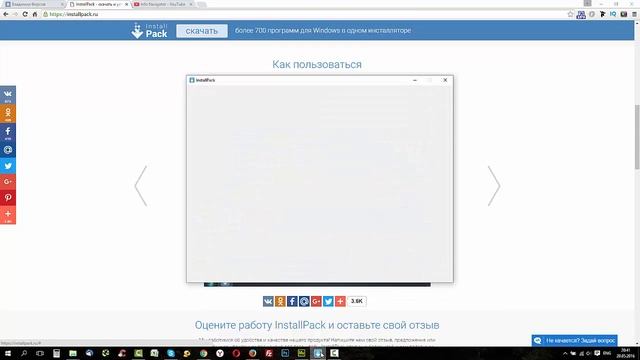Open the InstallPack logo in header
The width and height of the screenshot is (640, 360).
[x=149, y=31]
